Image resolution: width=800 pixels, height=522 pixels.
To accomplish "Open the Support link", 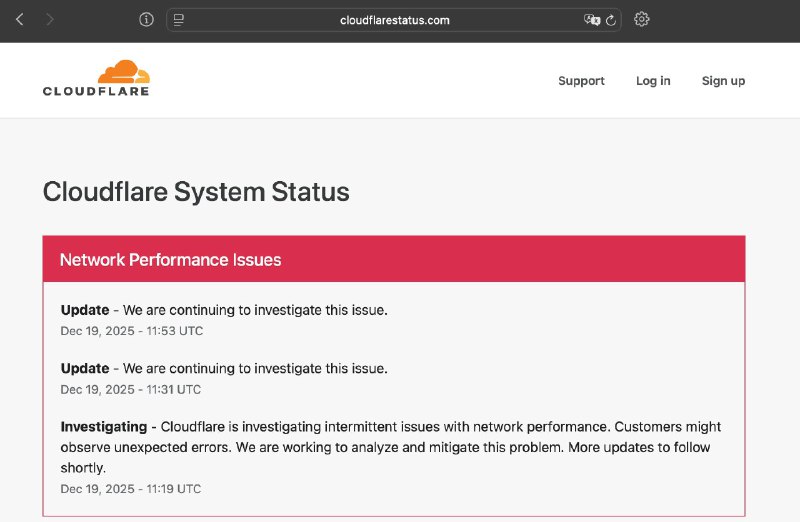I will 581,81.
